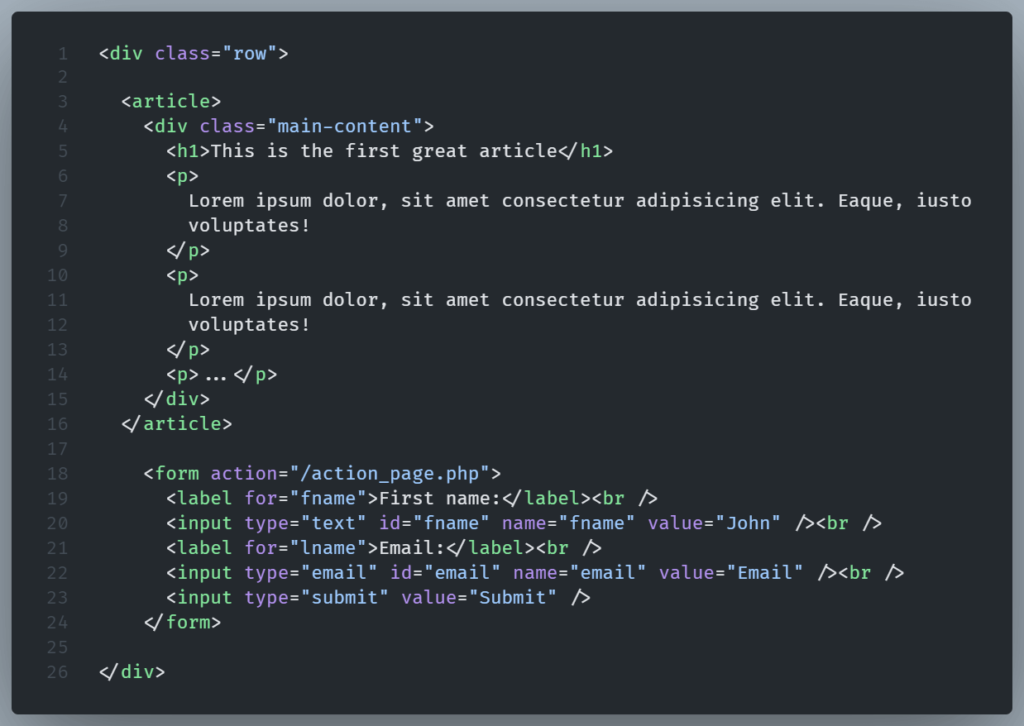This screenshot has width=1024, height=726.
Task: Click the ellipsis inside the paragraph on line 14
Action: [x=216, y=375]
